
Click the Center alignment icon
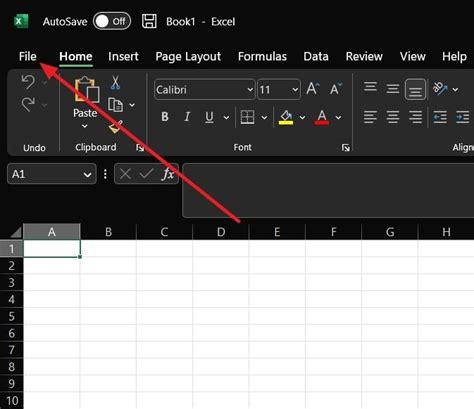393,117
